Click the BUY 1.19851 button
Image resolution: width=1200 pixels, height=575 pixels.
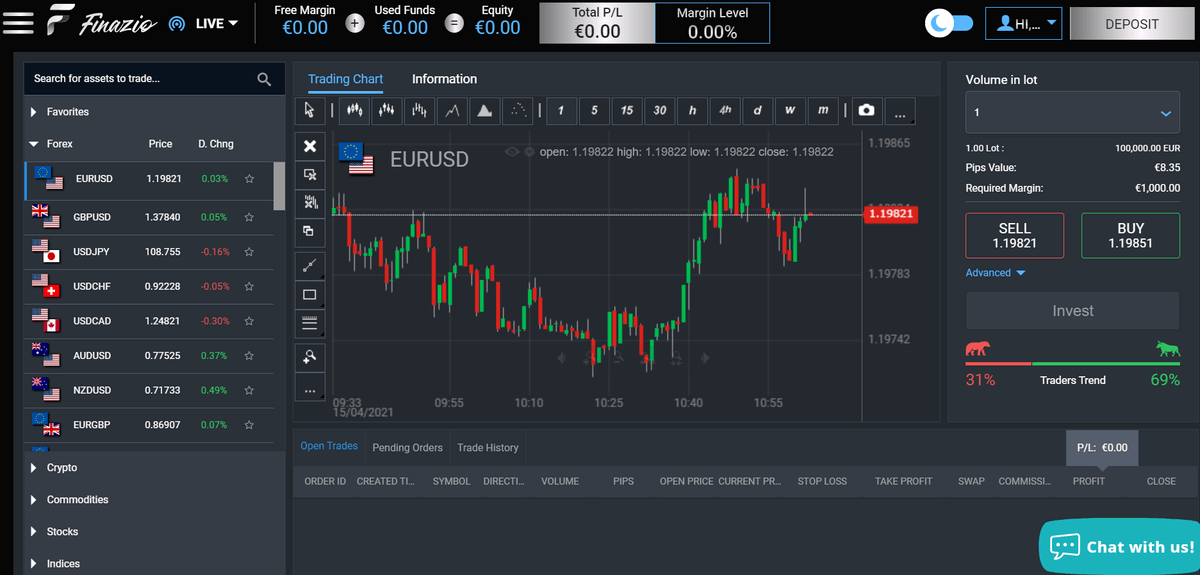1130,236
